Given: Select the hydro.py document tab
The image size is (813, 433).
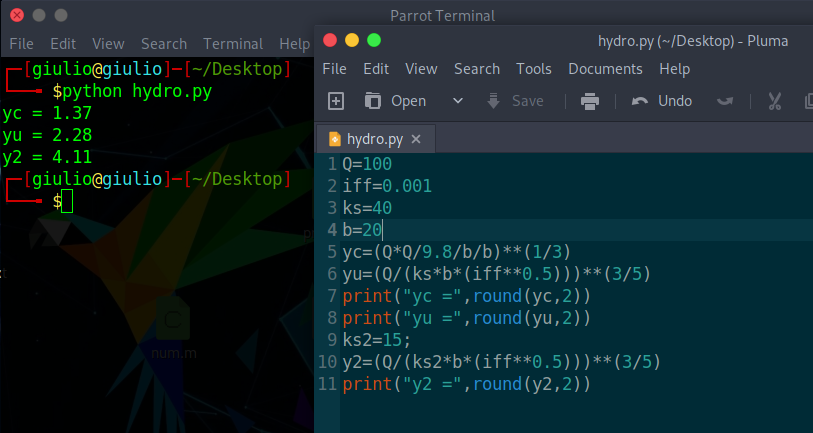Looking at the screenshot, I should (375, 139).
